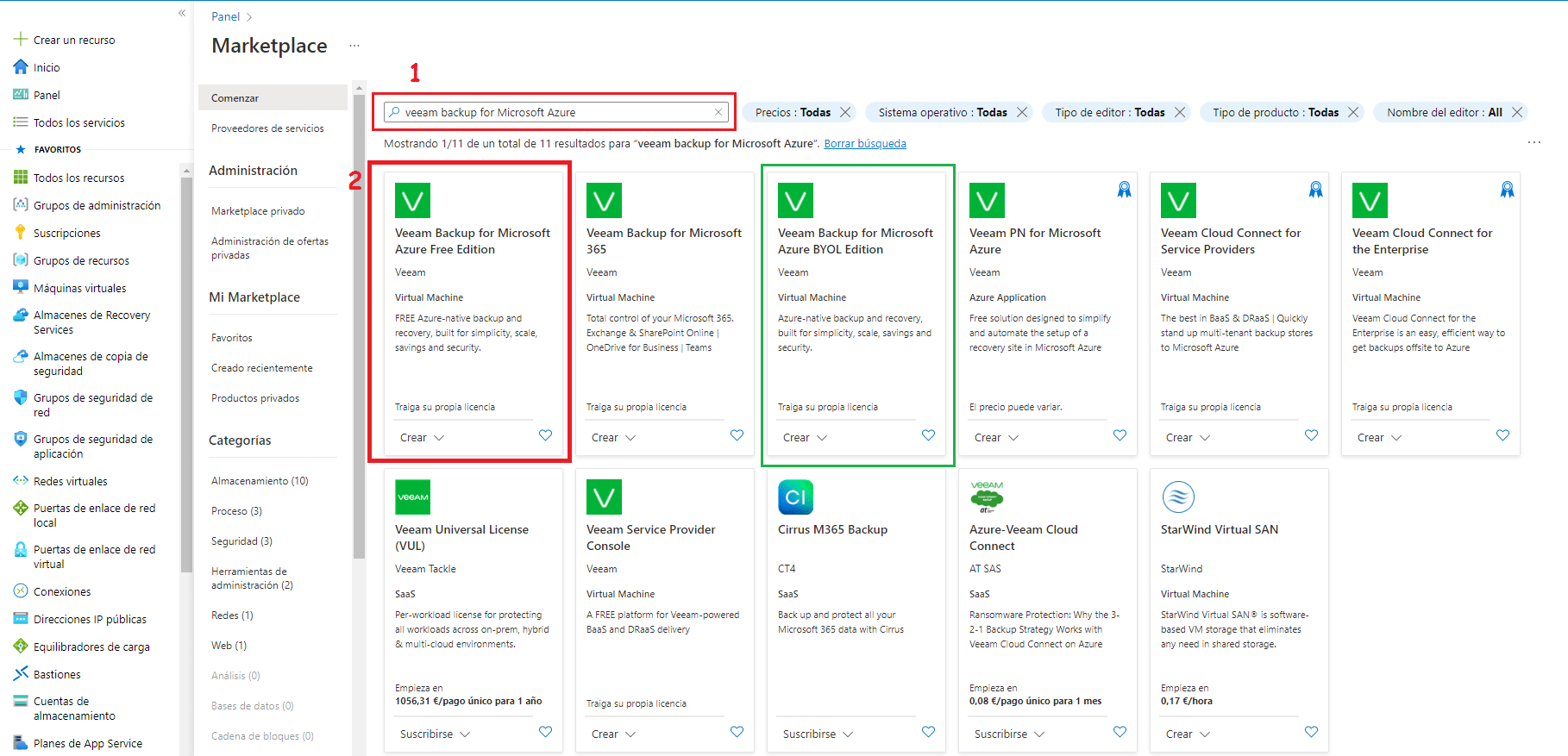Image resolution: width=1568 pixels, height=756 pixels.
Task: Click the Máquinas virtuales monitor icon
Action: pyautogui.click(x=21, y=288)
